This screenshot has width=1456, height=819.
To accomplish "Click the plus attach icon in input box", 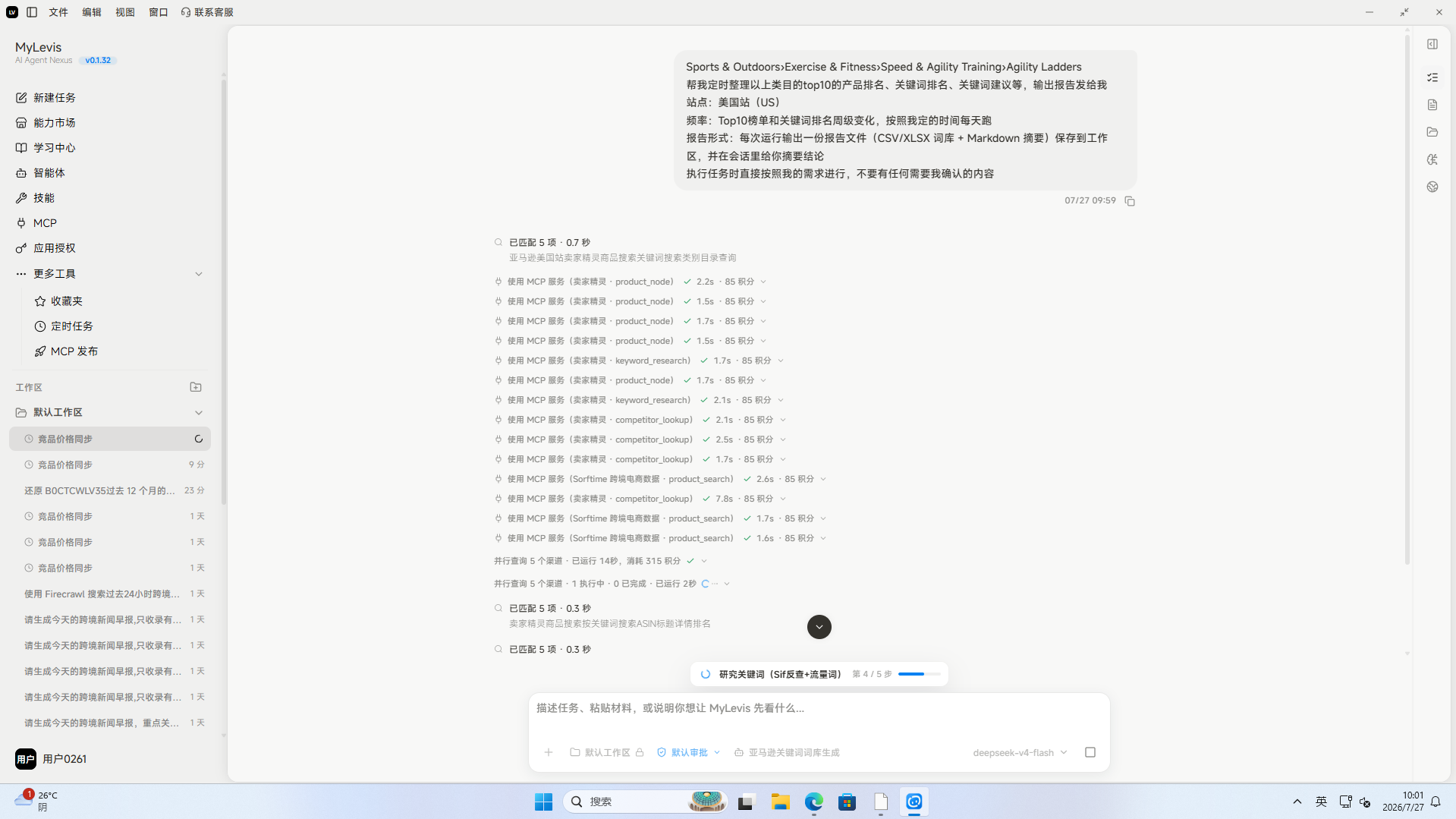I will [549, 752].
